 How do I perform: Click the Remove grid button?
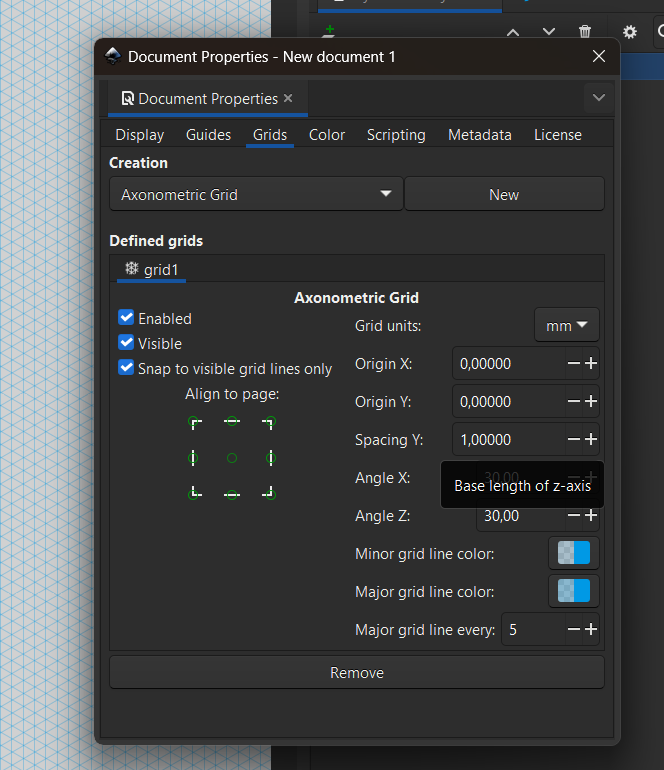[x=357, y=672]
